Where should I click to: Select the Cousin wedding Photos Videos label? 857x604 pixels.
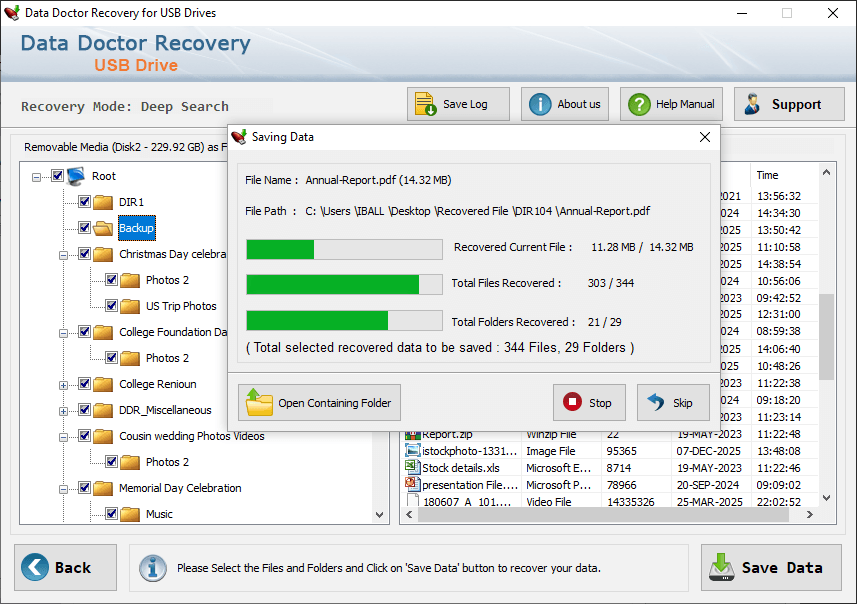192,436
